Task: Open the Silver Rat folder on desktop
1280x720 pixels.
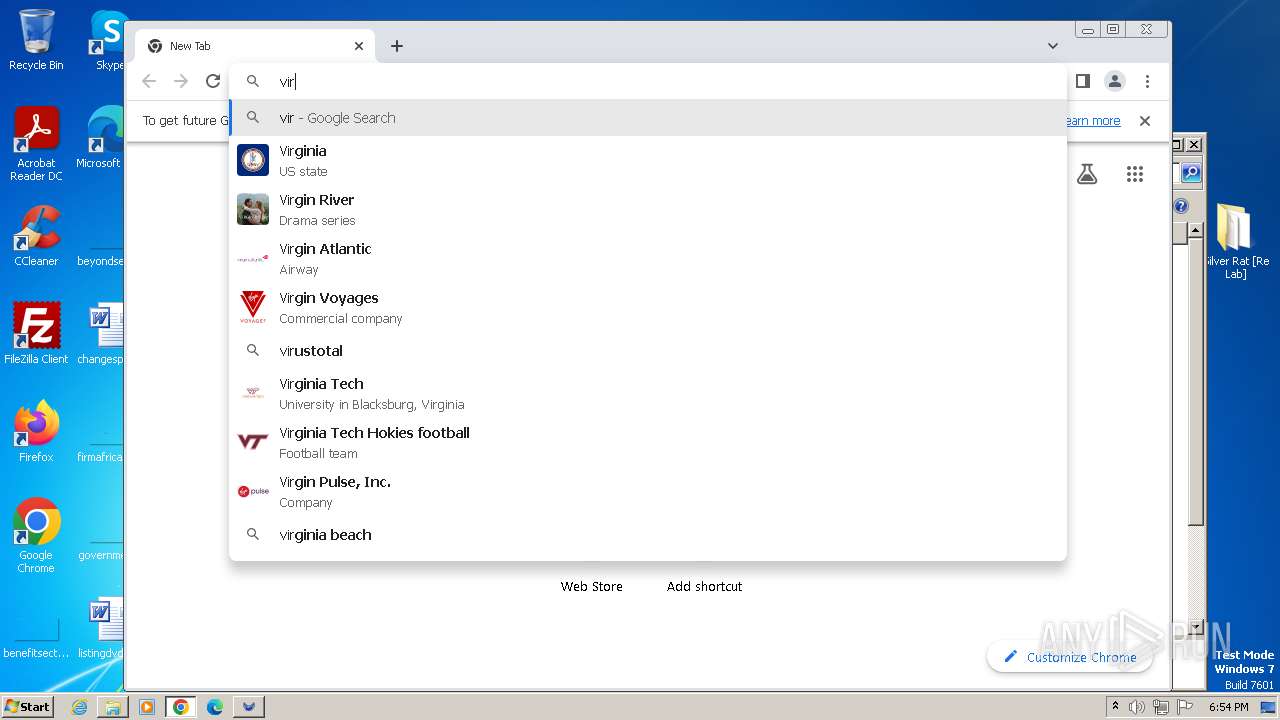Action: 1236,241
